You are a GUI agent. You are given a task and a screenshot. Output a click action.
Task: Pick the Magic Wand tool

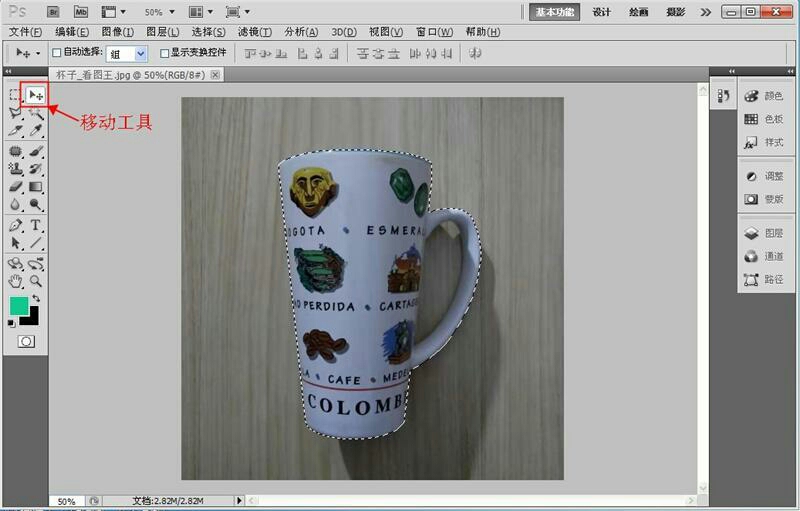[36, 113]
